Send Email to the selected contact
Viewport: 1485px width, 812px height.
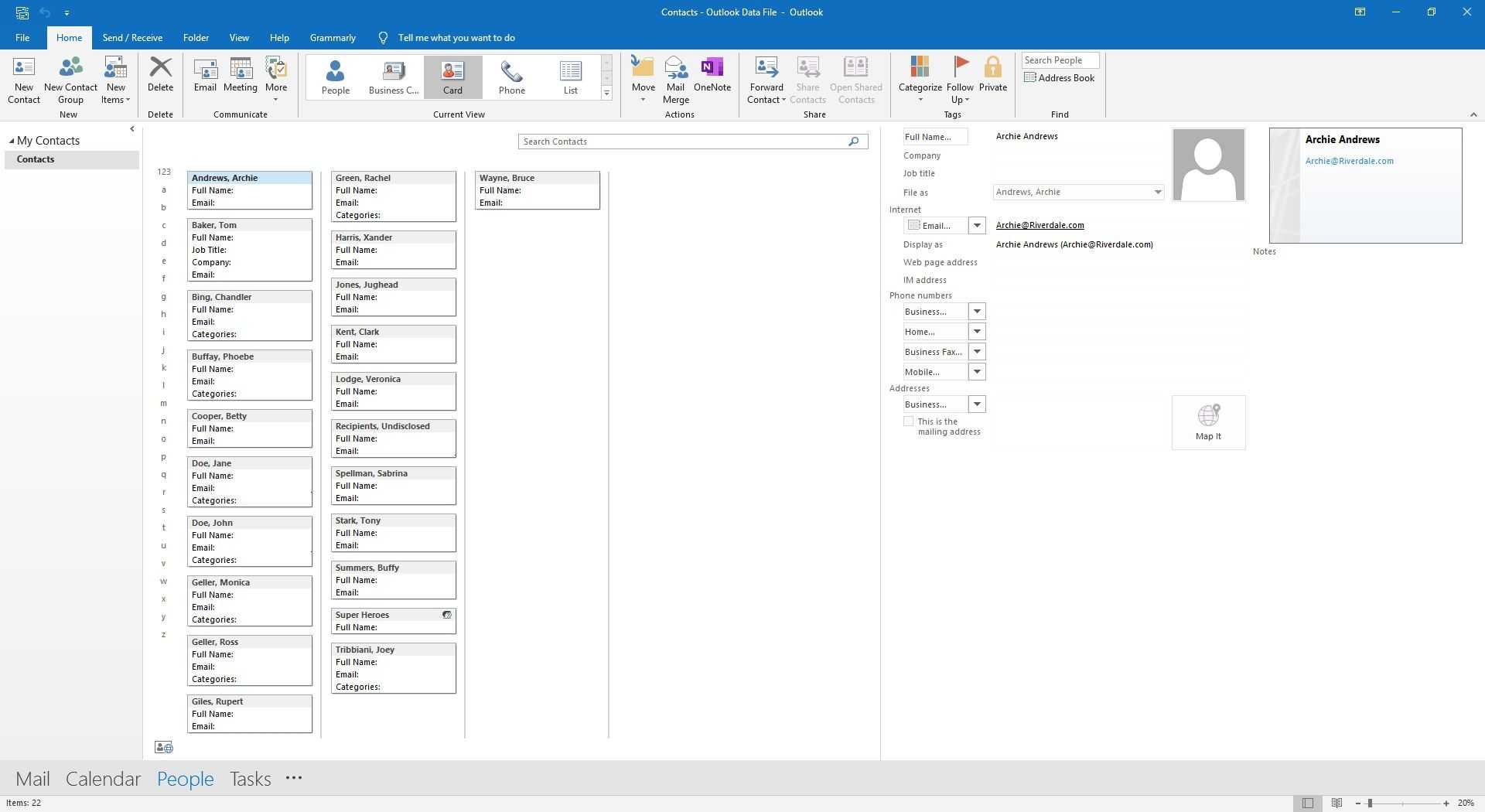click(x=205, y=74)
